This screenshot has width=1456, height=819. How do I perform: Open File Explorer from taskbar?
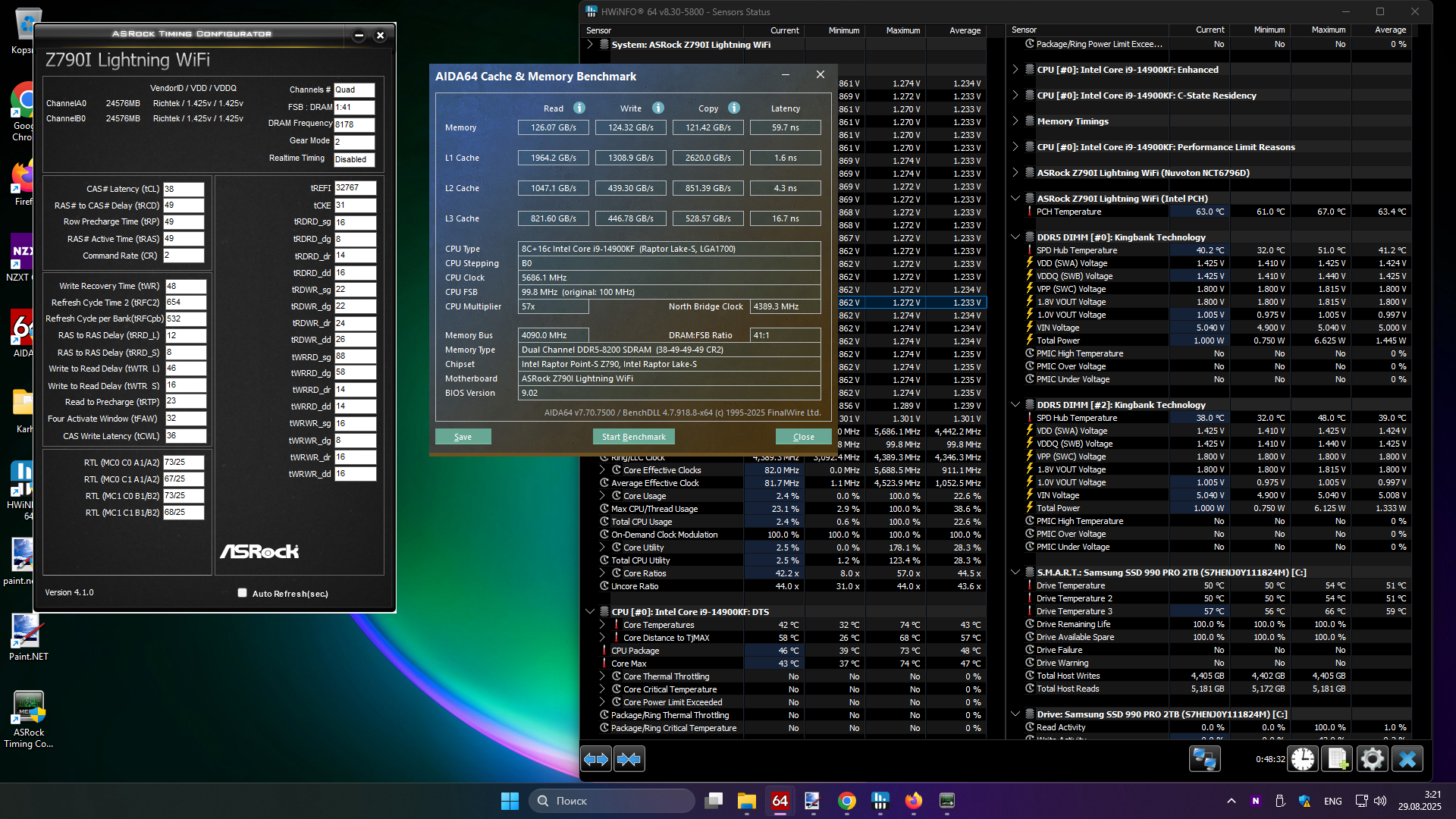[747, 801]
